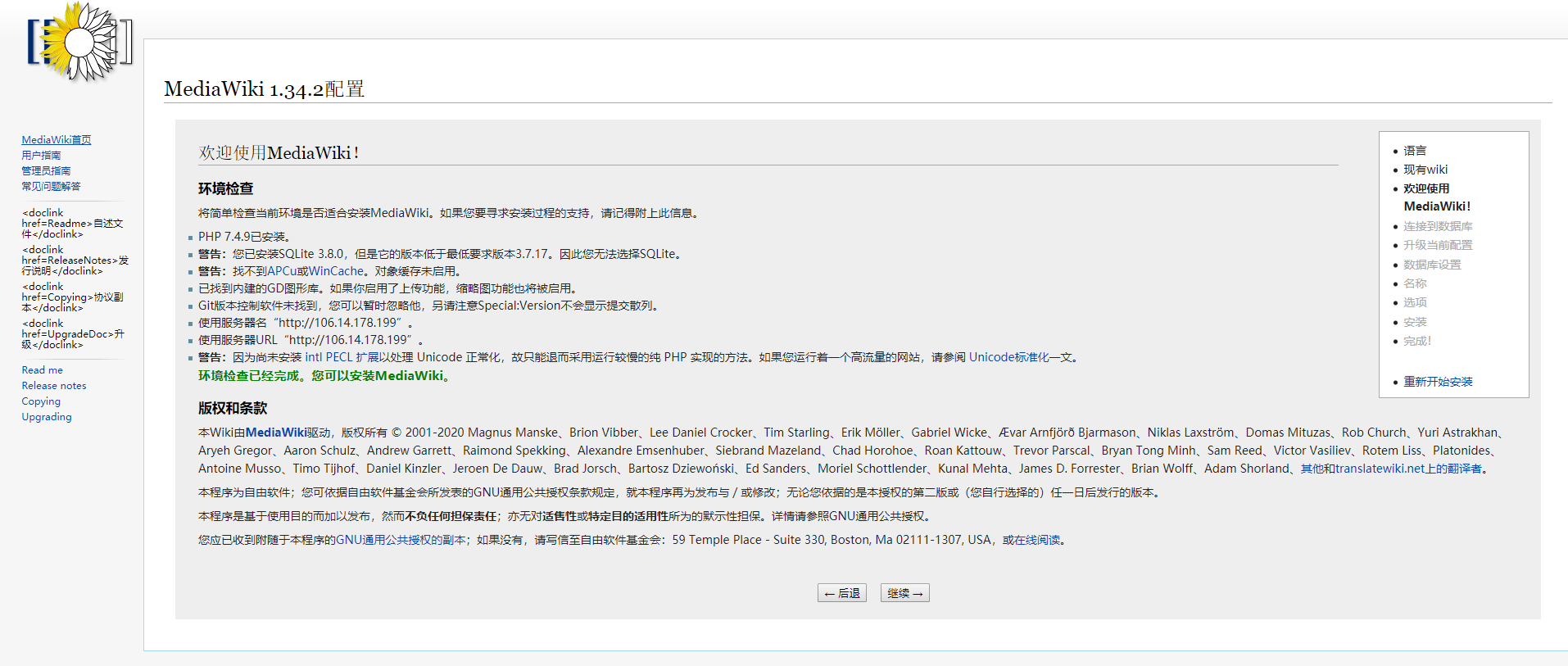Click the APCu link in warnings
This screenshot has width=1568, height=666.
click(282, 271)
